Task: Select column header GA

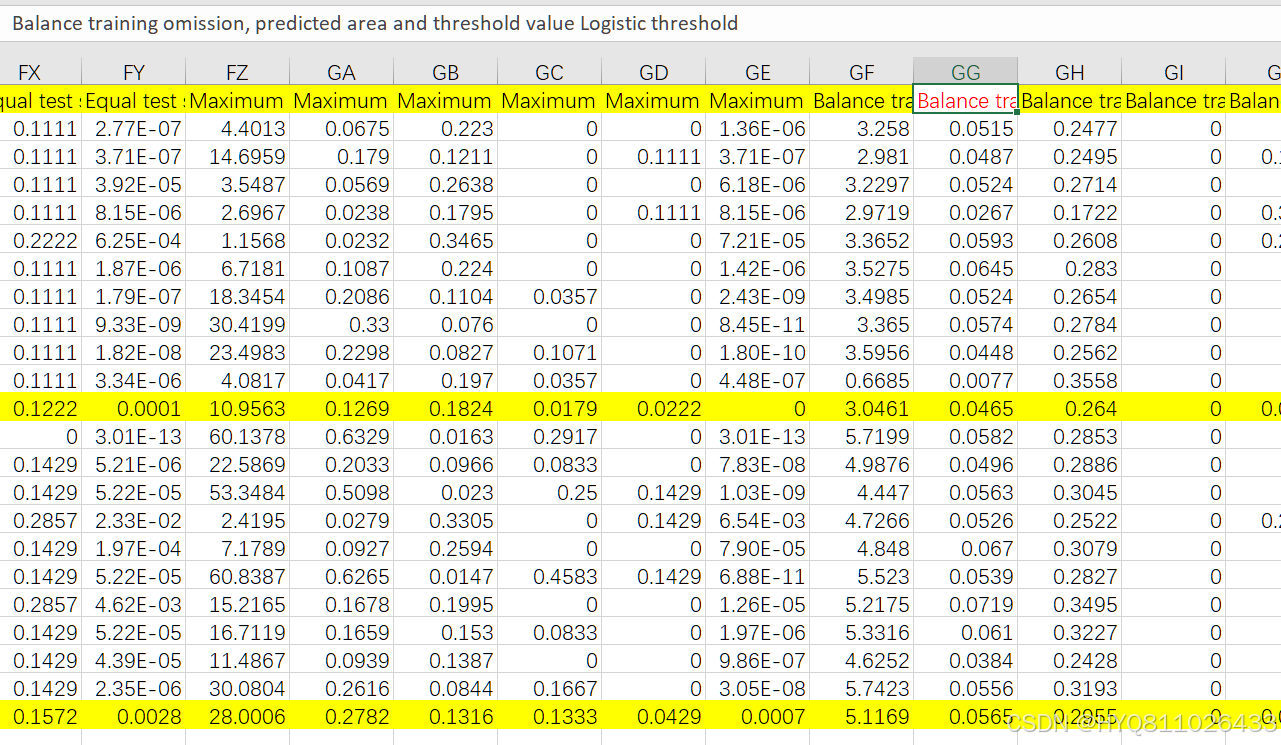Action: [x=342, y=72]
